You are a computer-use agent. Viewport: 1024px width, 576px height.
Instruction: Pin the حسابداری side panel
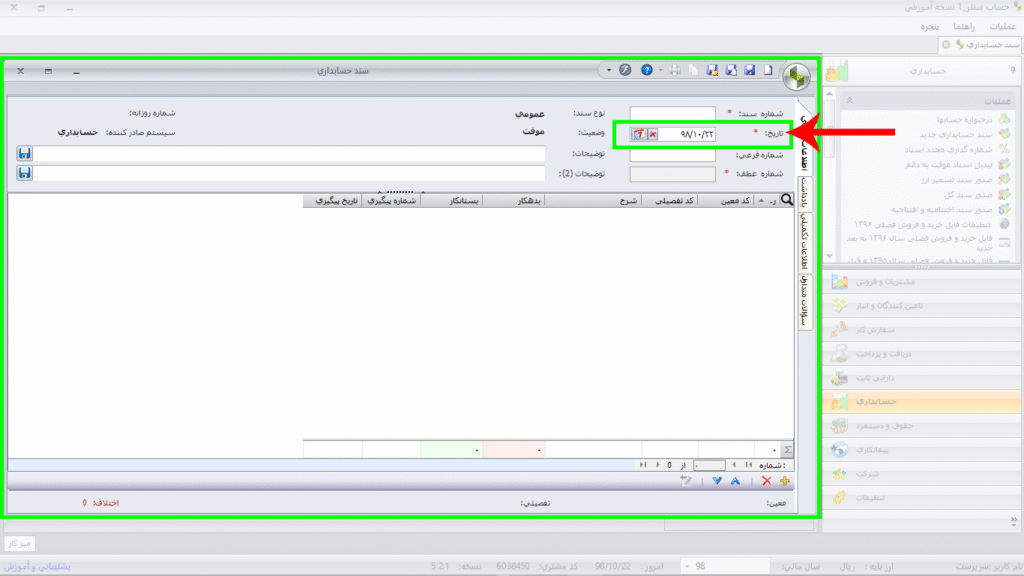coord(1013,70)
